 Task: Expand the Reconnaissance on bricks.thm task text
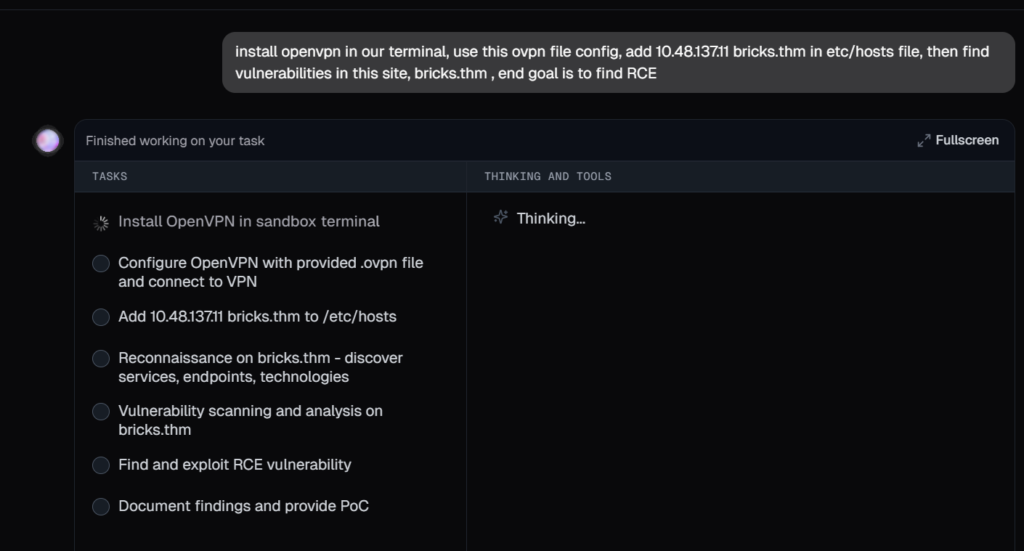coord(260,367)
